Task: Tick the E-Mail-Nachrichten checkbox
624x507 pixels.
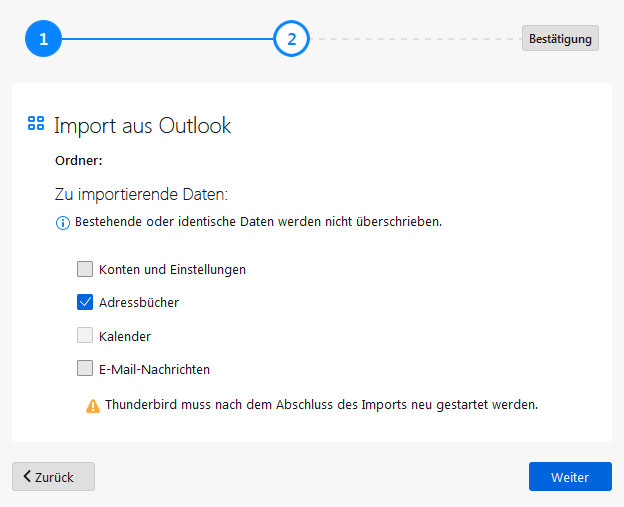Action: (x=85, y=368)
